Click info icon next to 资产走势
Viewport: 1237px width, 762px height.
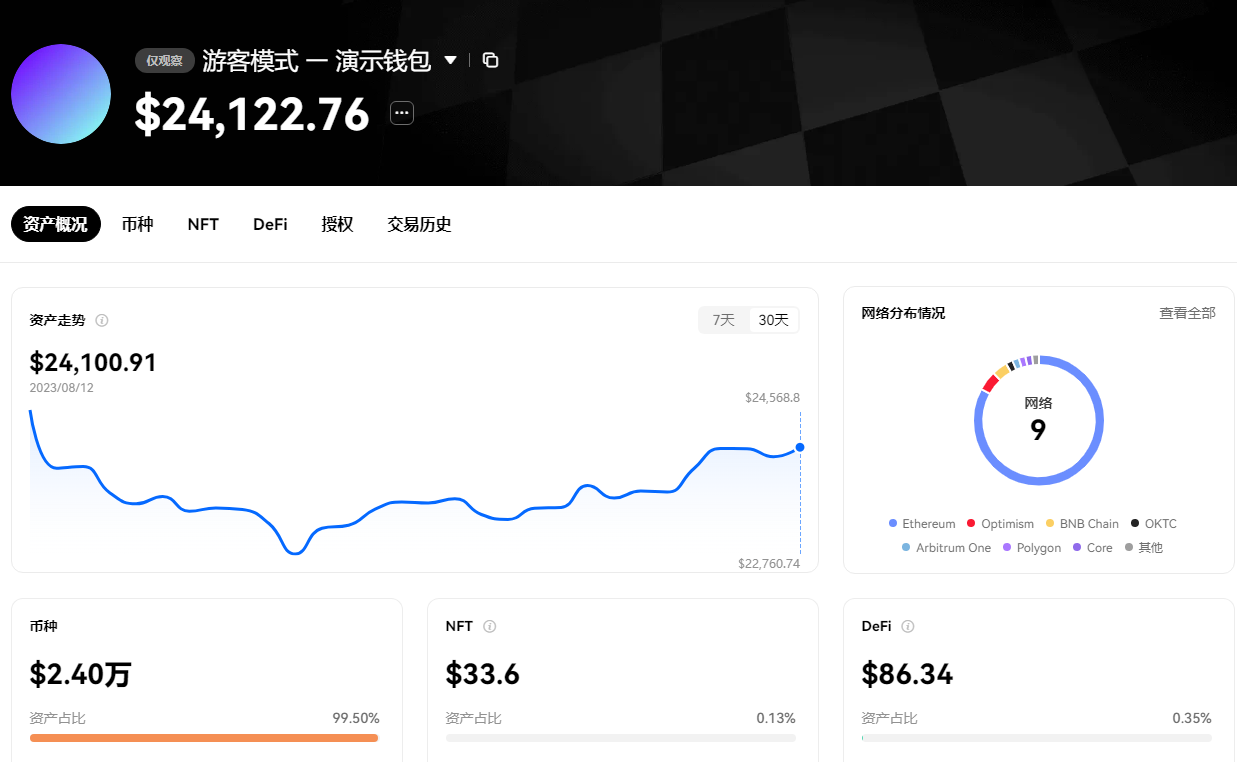[102, 321]
